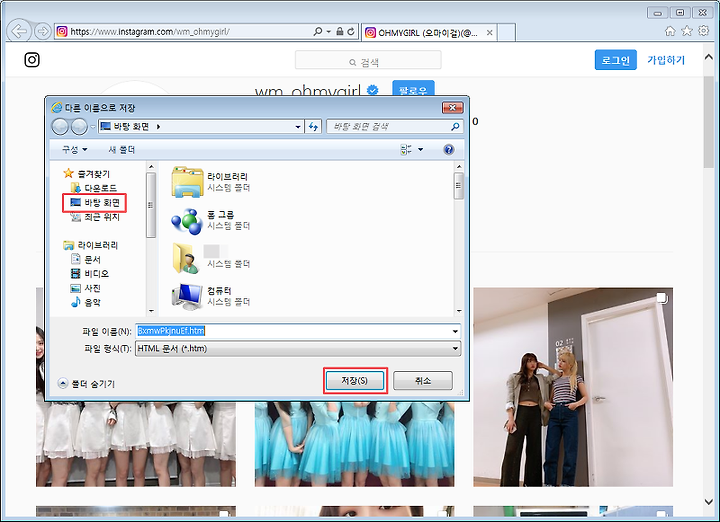Select the user profile folder icon

(186, 258)
